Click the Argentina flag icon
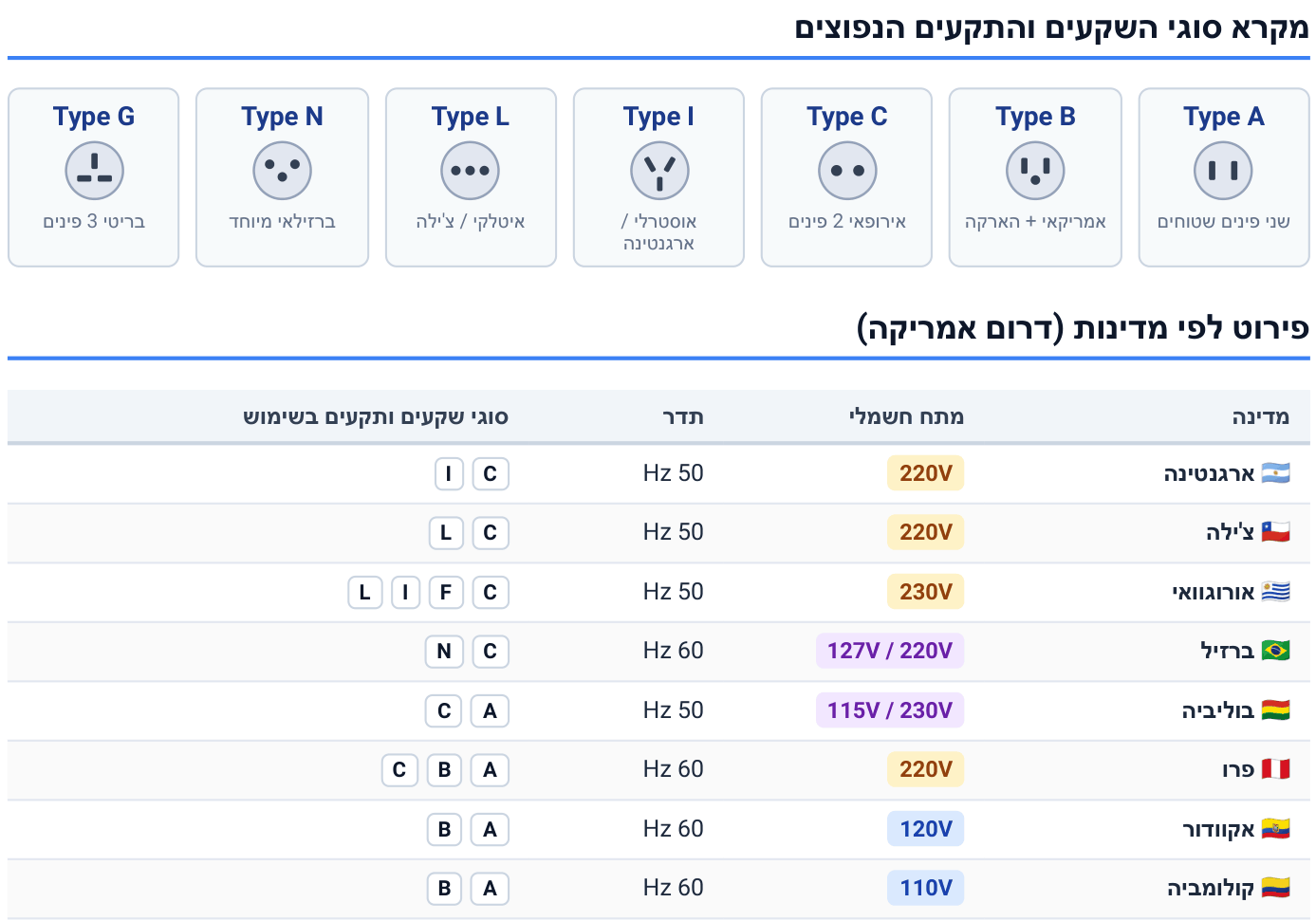 [x=1275, y=473]
